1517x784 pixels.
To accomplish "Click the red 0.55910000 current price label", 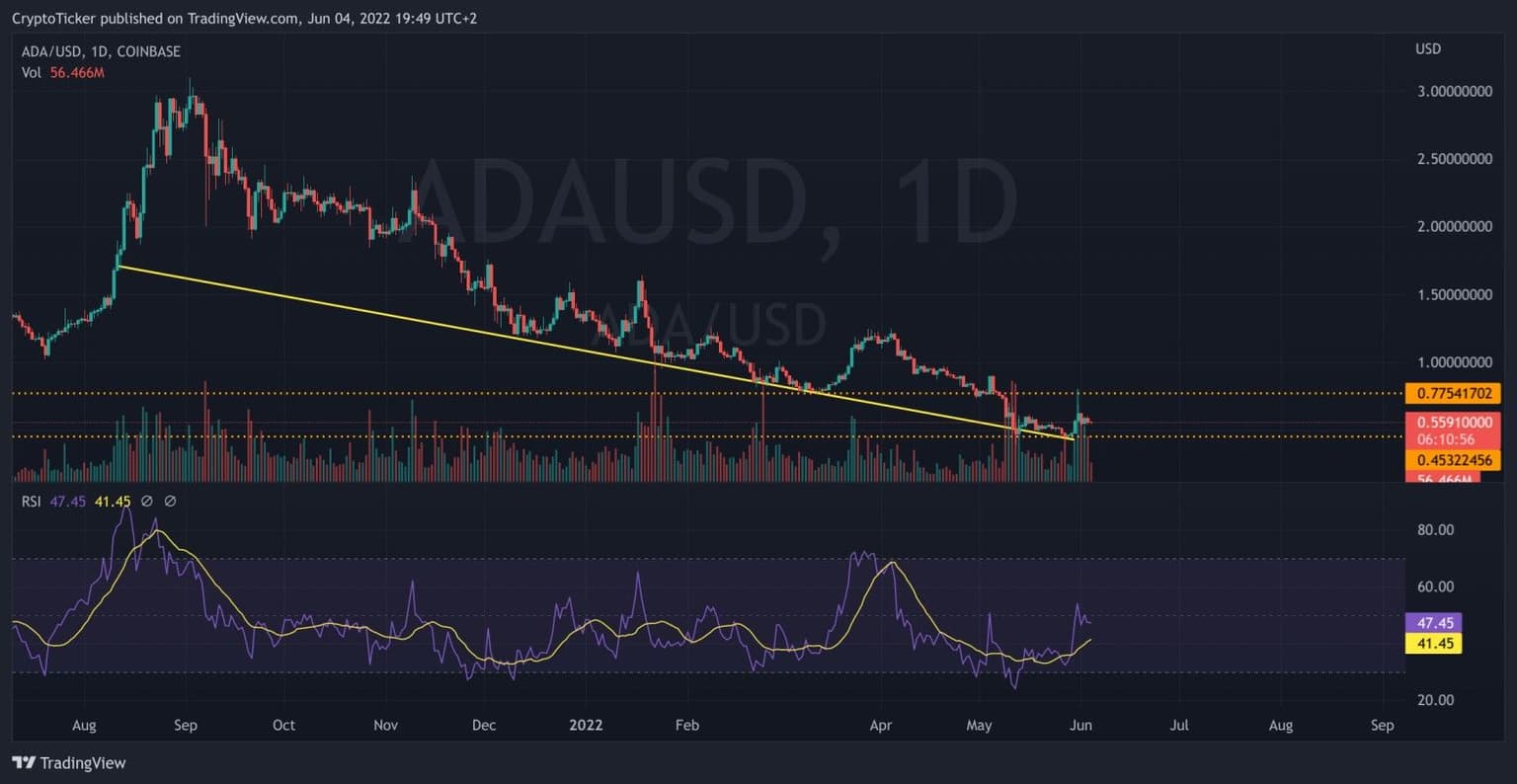I will coord(1453,422).
